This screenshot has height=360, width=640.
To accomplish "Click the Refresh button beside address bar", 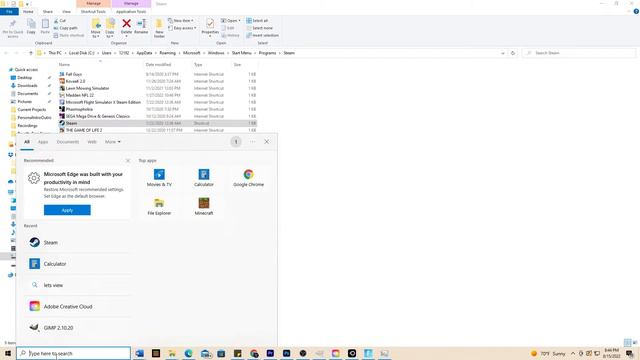I will point(513,53).
